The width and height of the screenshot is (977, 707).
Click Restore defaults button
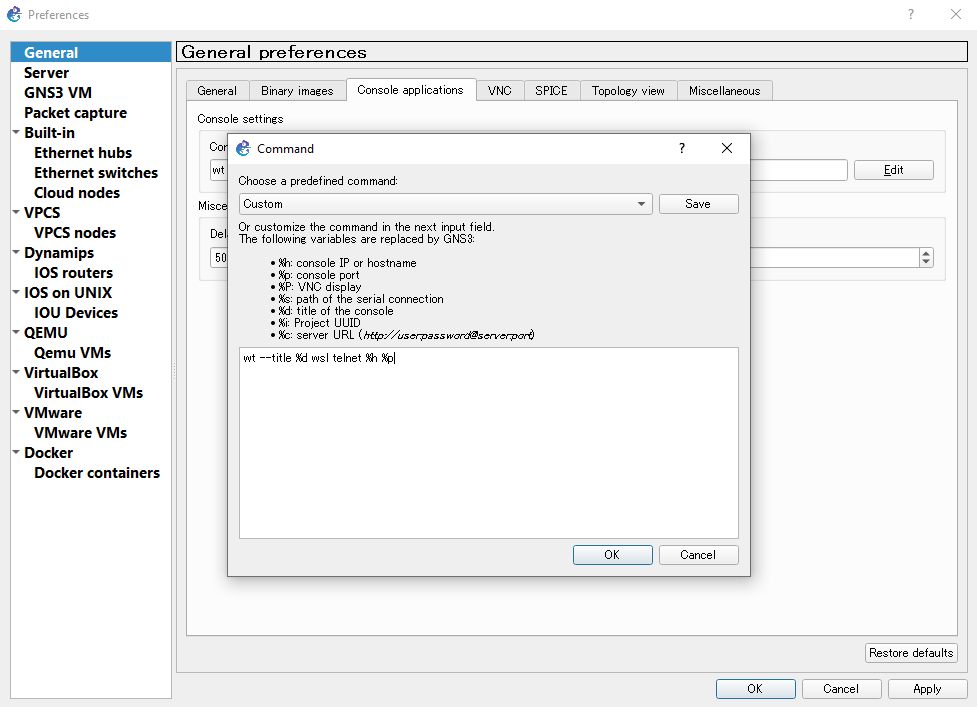pyautogui.click(x=911, y=653)
